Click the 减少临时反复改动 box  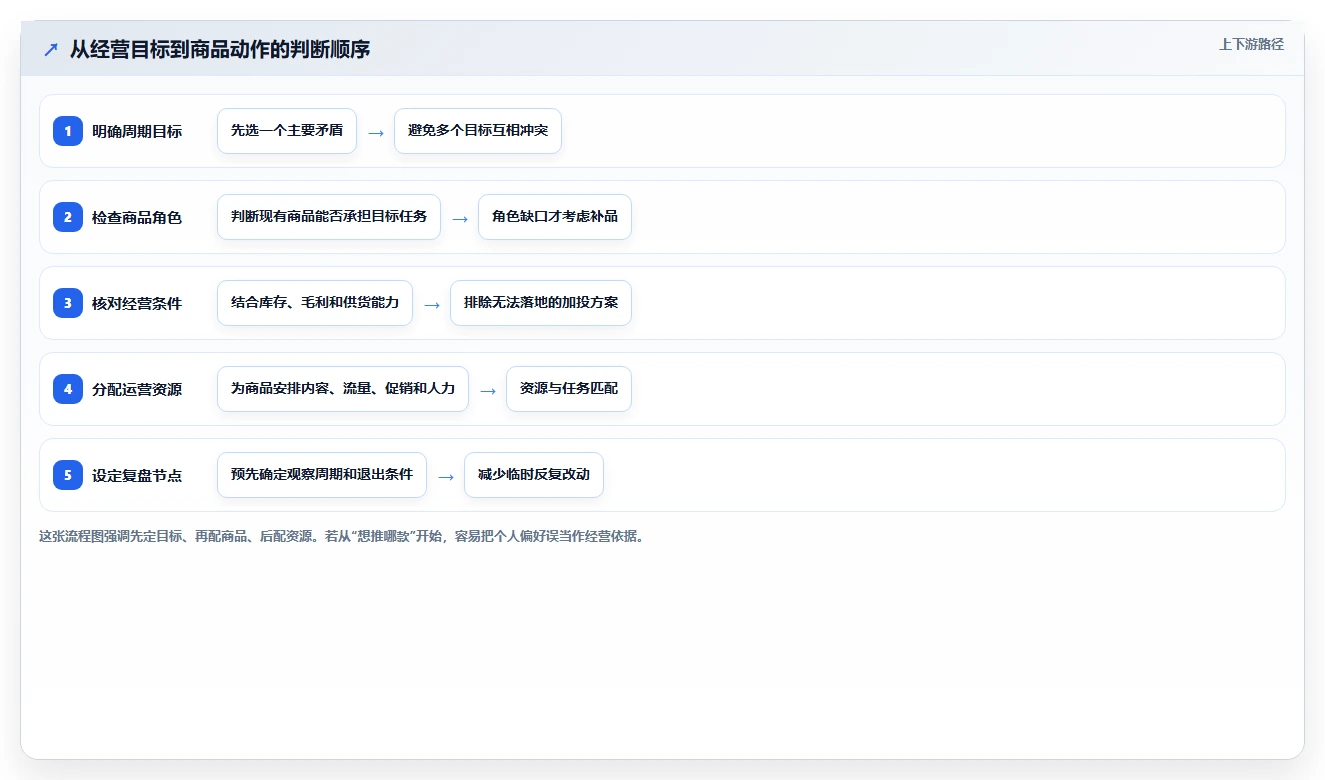point(534,475)
